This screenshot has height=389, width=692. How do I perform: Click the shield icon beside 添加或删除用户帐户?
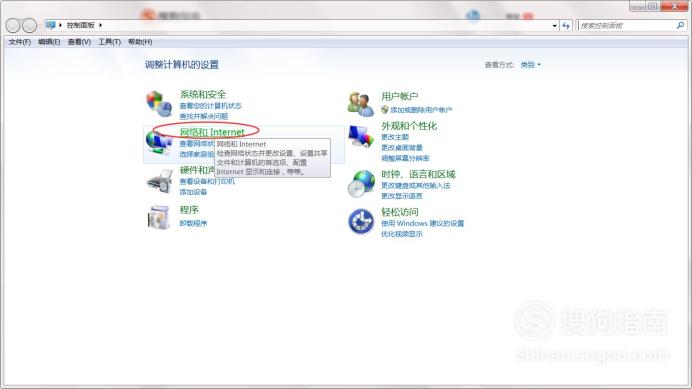(384, 110)
